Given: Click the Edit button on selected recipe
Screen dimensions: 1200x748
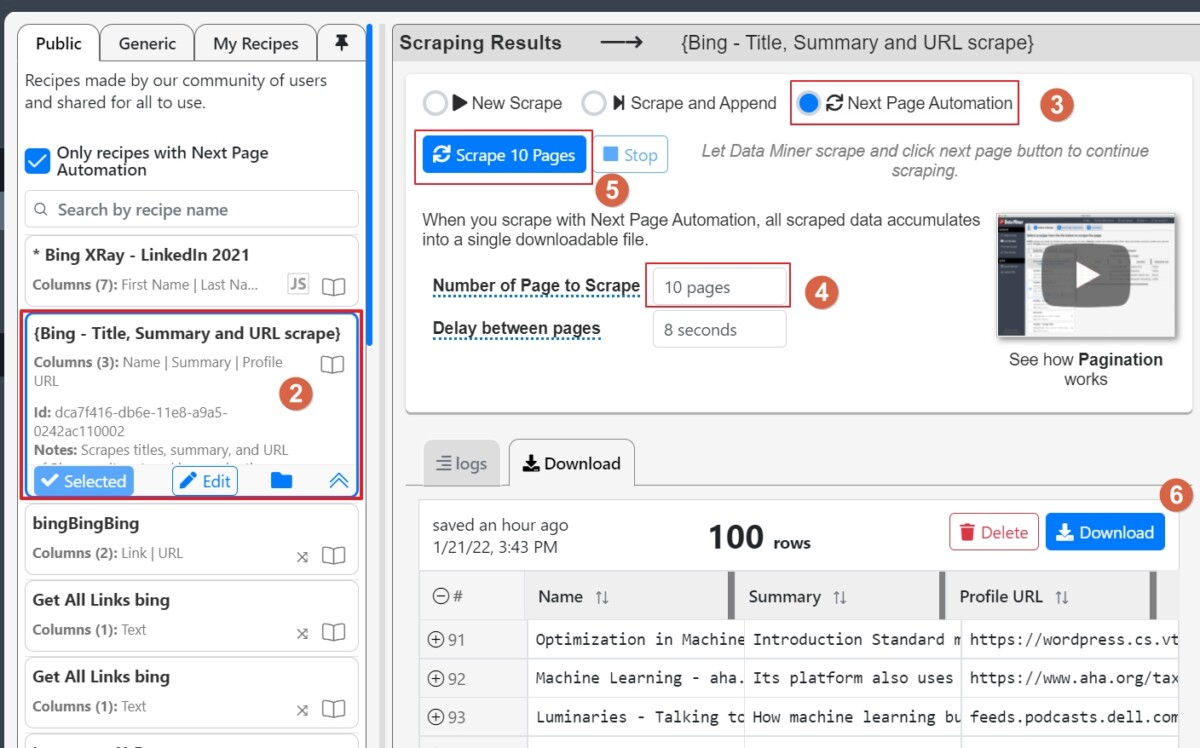Looking at the screenshot, I should pyautogui.click(x=205, y=481).
